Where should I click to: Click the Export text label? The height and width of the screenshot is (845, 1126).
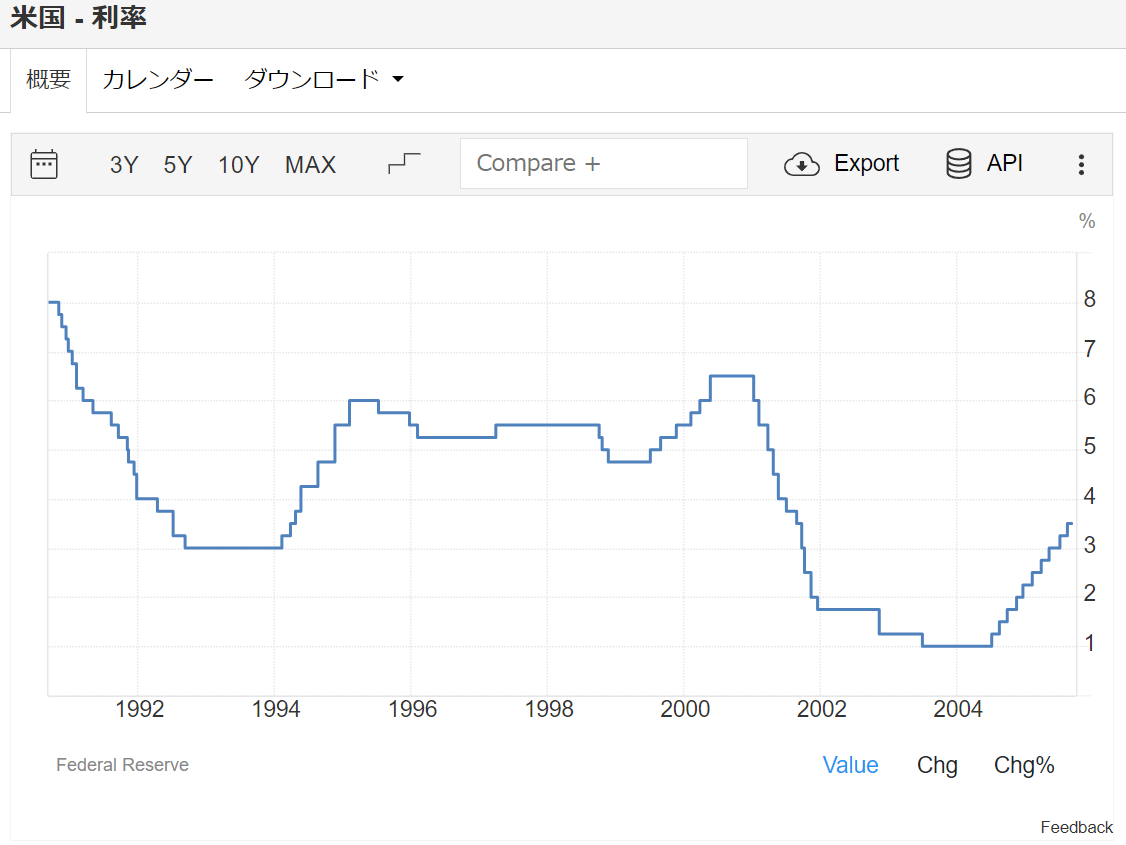pyautogui.click(x=866, y=164)
